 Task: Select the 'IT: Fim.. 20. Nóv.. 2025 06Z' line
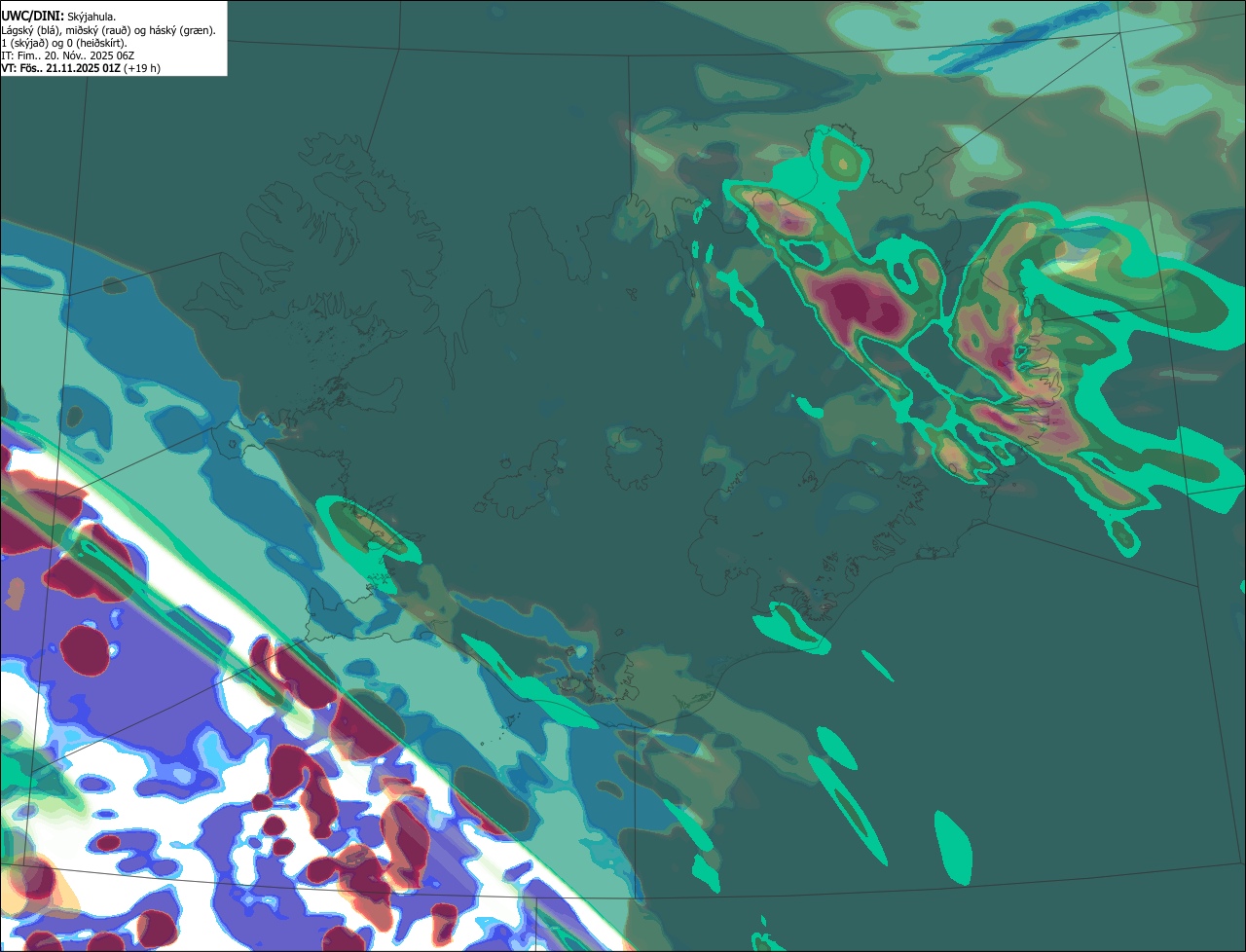coord(67,55)
